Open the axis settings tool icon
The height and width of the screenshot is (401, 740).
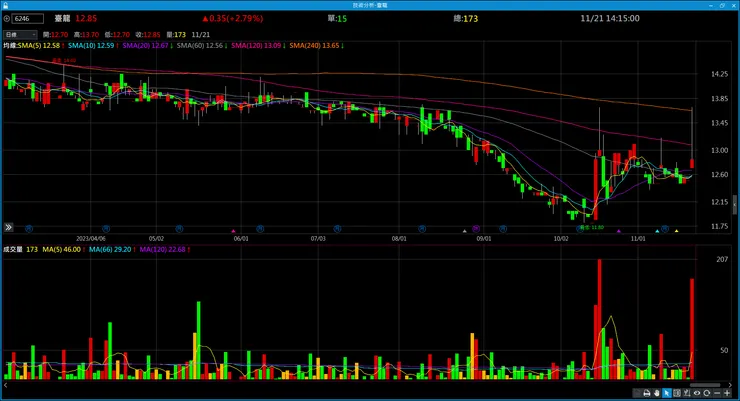[687, 393]
